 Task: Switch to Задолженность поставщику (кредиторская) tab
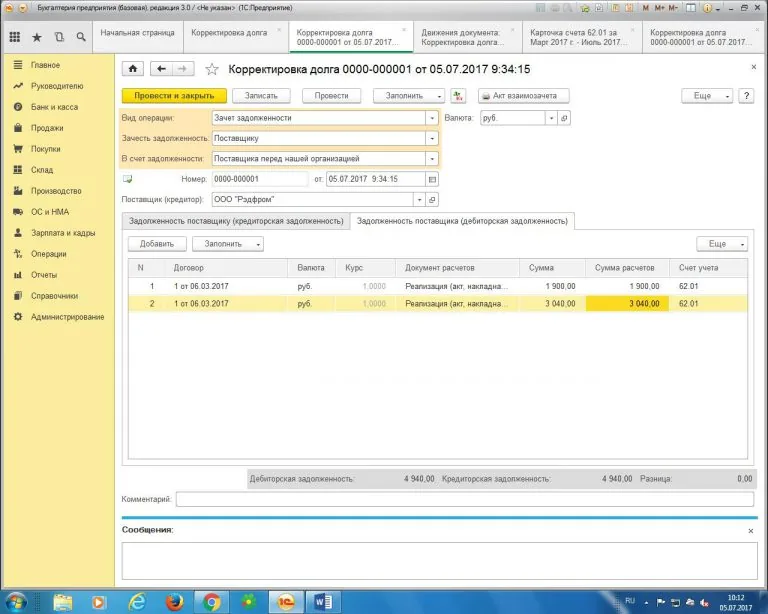pyautogui.click(x=236, y=220)
